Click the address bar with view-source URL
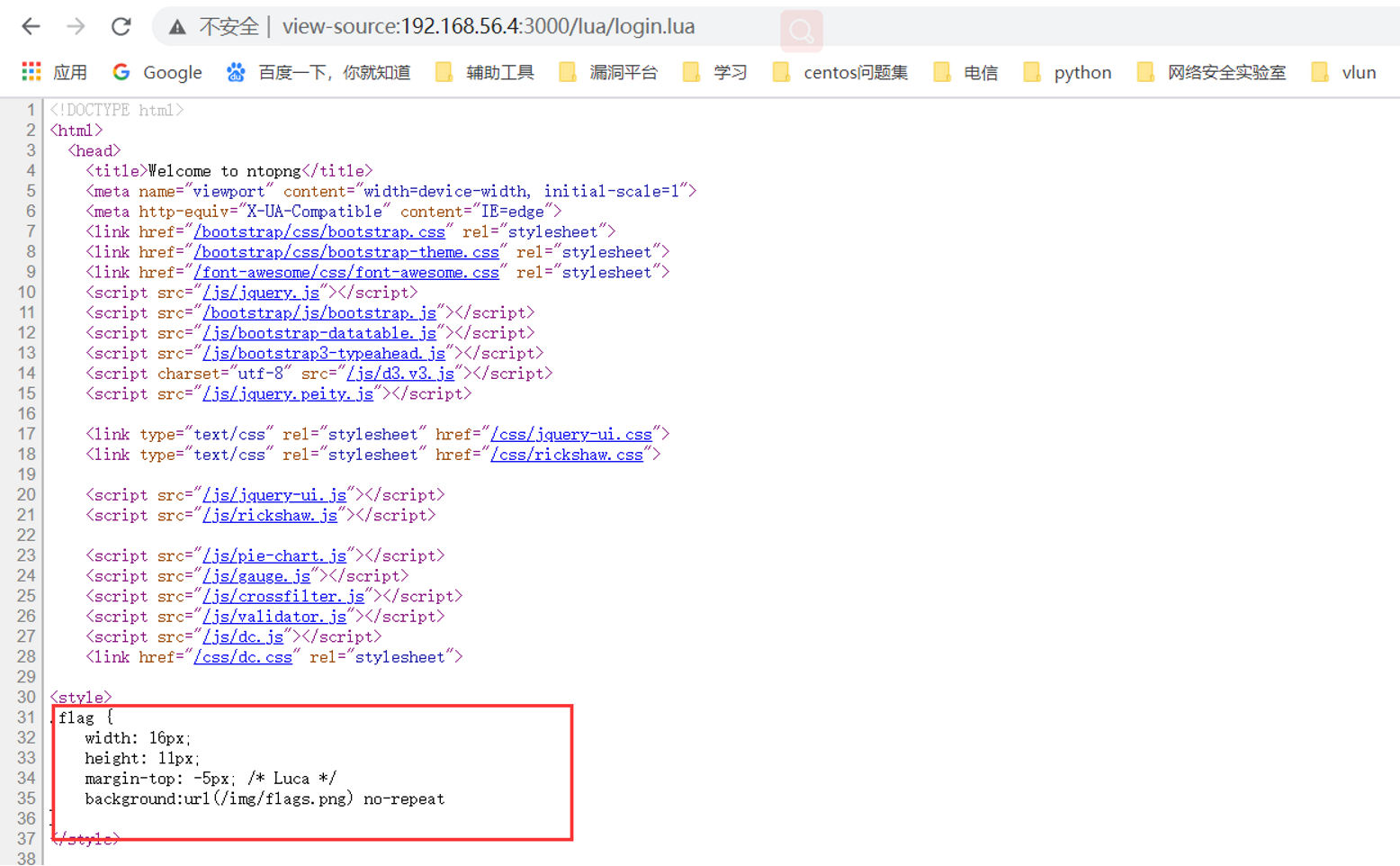 coord(489,27)
